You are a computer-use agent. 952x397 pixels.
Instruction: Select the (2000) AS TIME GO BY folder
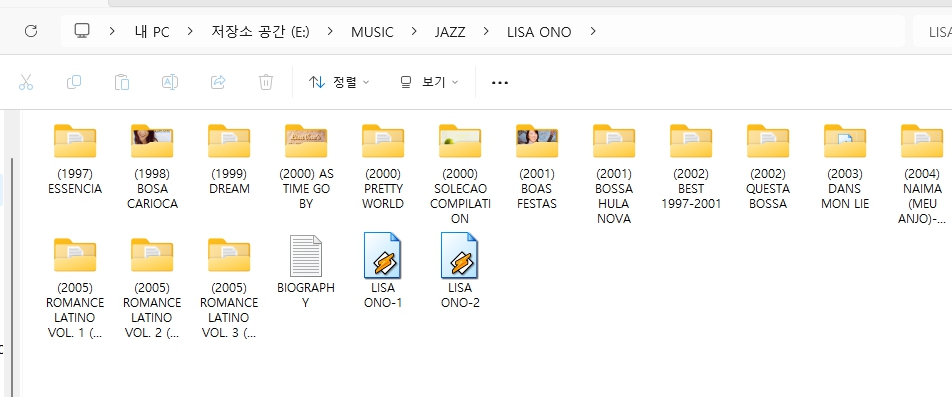coord(306,167)
